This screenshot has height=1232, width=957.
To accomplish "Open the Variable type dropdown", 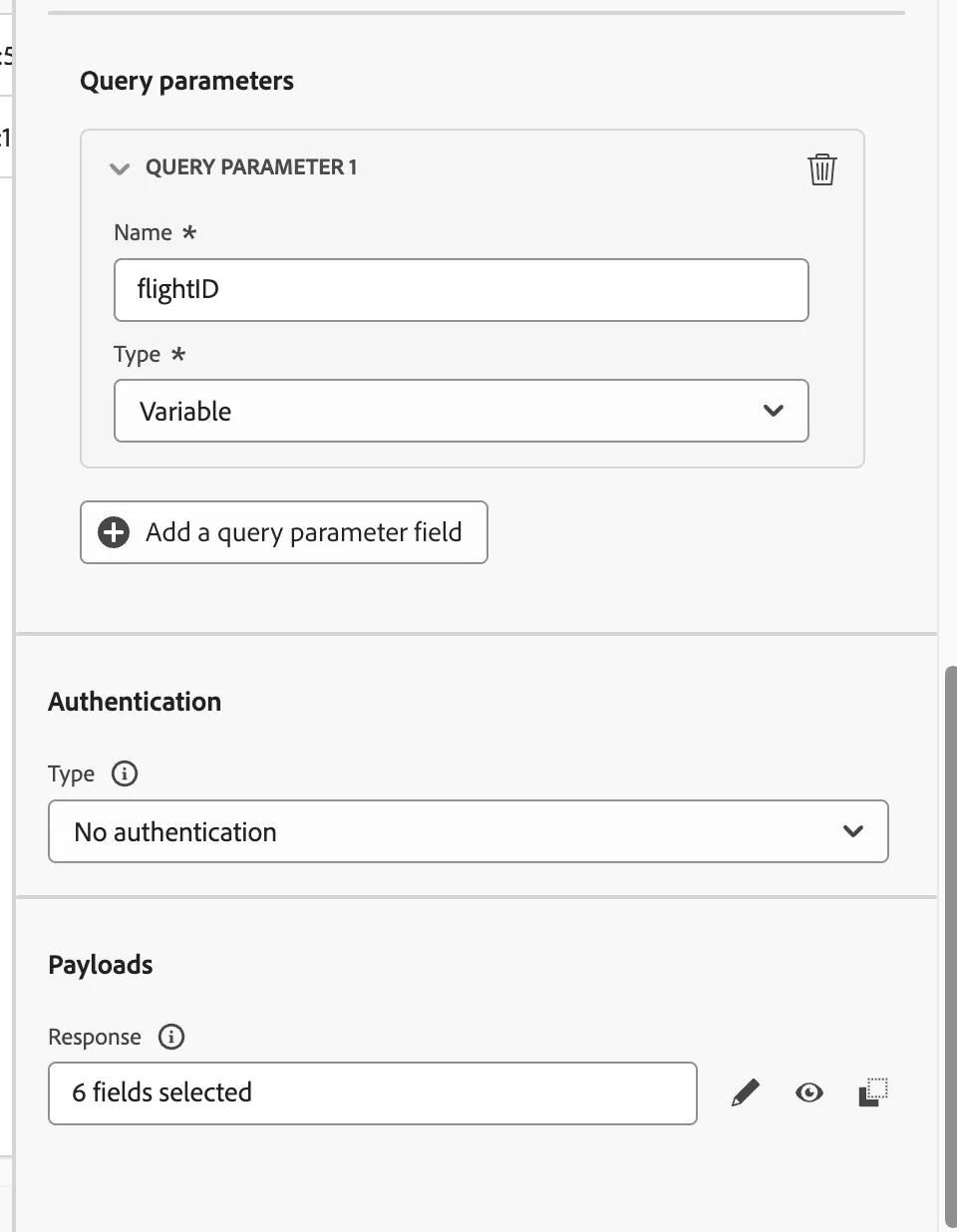I will tap(462, 411).
